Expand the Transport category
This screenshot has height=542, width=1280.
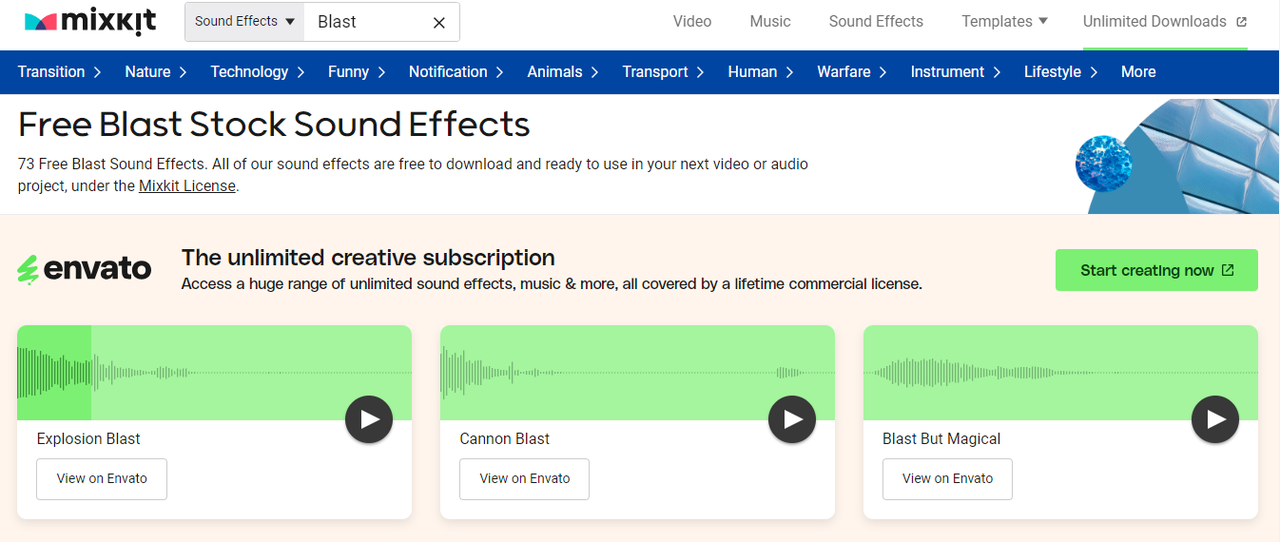pos(664,72)
